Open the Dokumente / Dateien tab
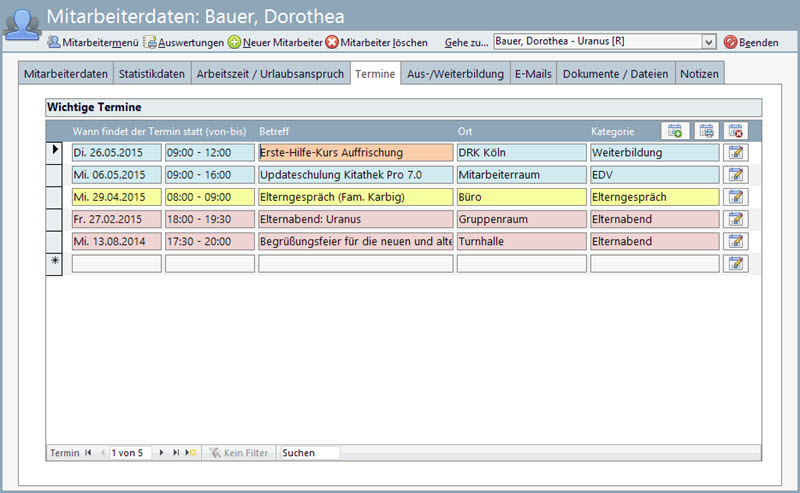Viewport: 800px width, 493px height. coord(615,74)
